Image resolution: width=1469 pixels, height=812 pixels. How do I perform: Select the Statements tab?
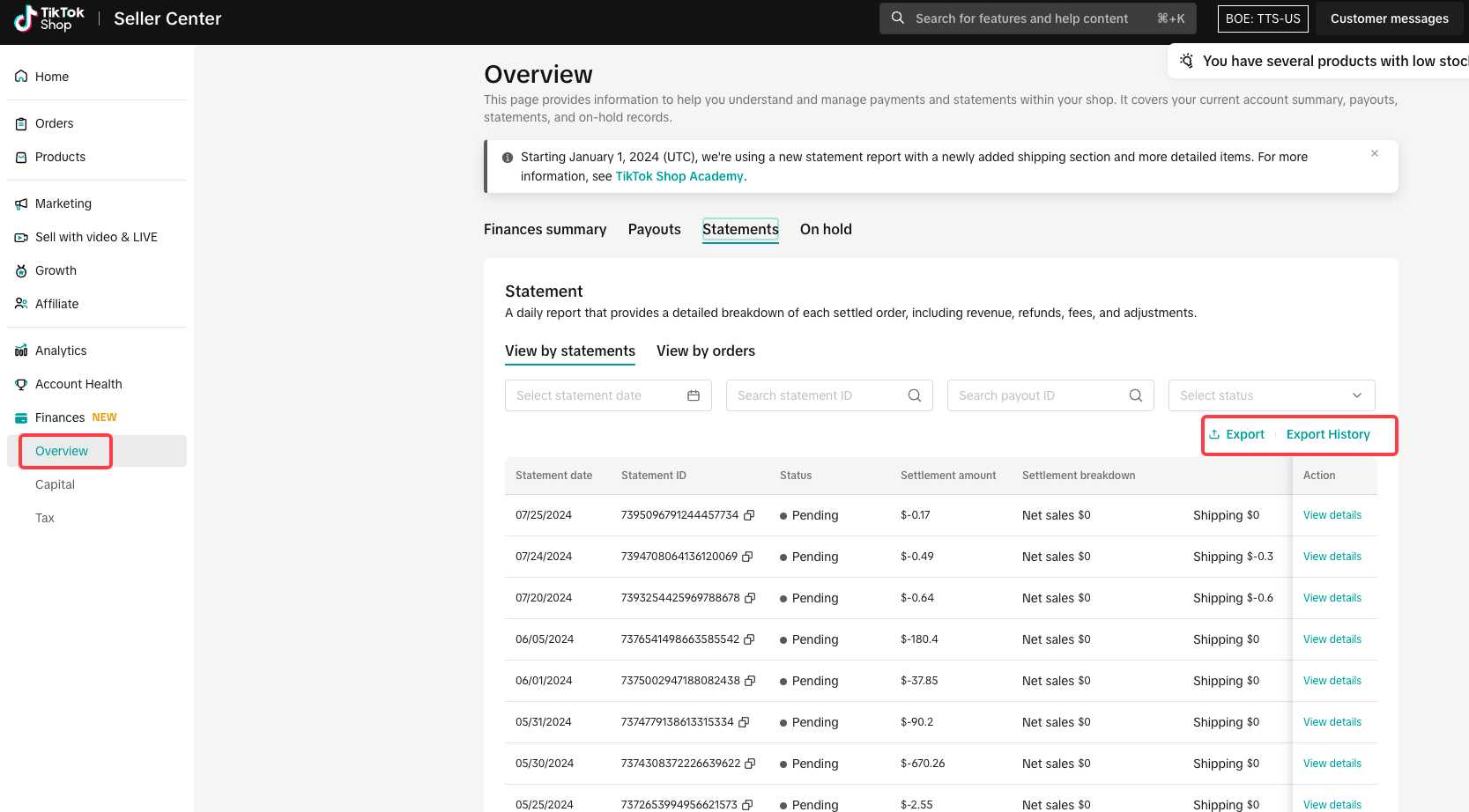click(x=740, y=229)
